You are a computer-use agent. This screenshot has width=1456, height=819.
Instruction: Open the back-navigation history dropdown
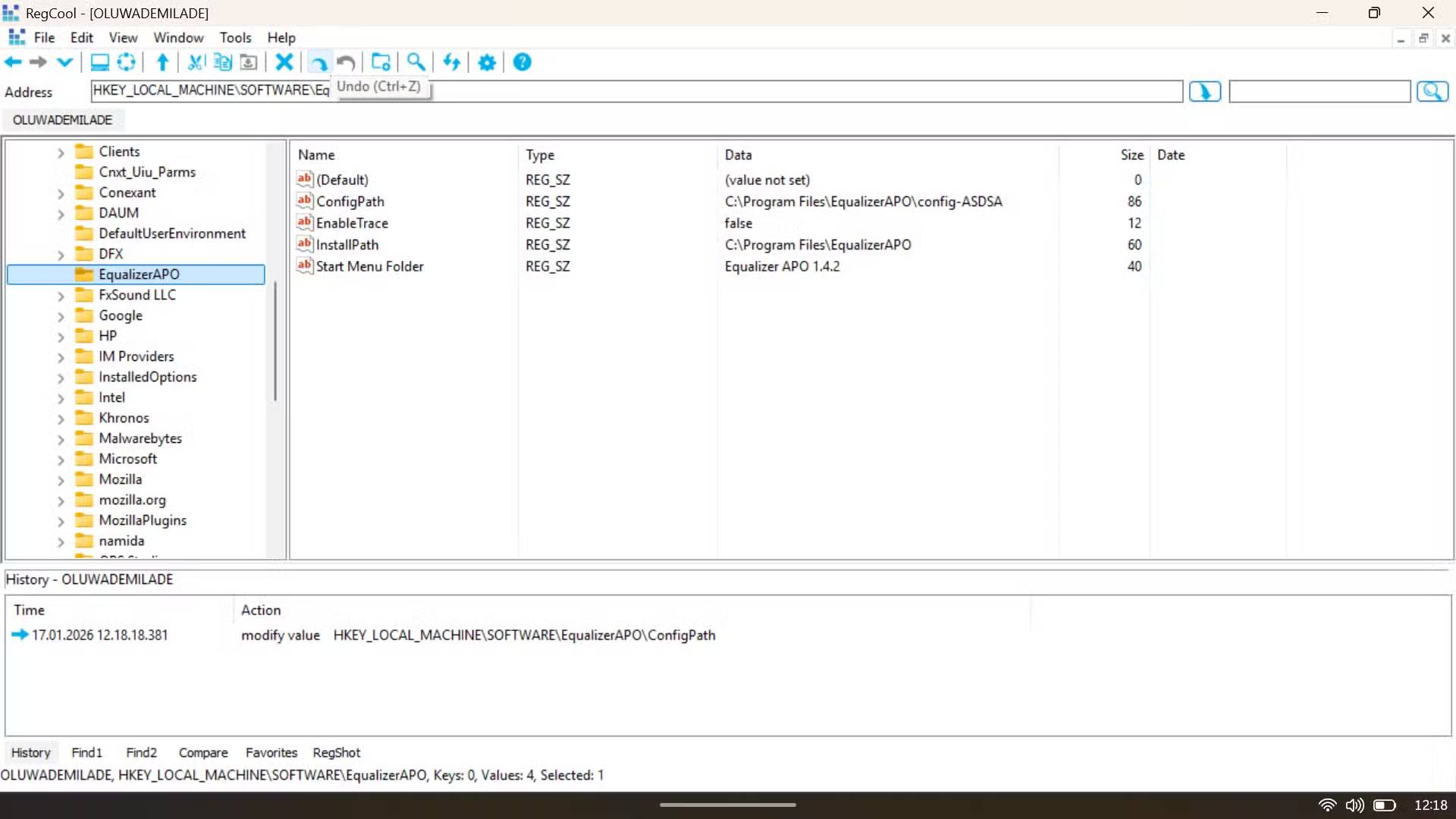tap(64, 62)
